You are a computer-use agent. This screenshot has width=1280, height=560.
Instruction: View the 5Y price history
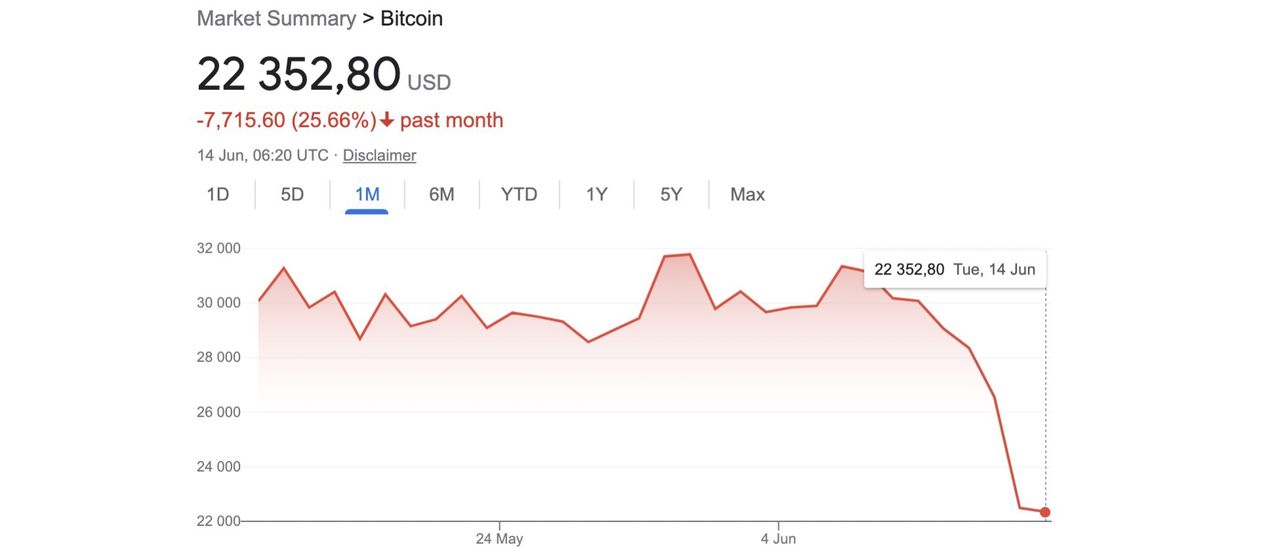pyautogui.click(x=671, y=194)
